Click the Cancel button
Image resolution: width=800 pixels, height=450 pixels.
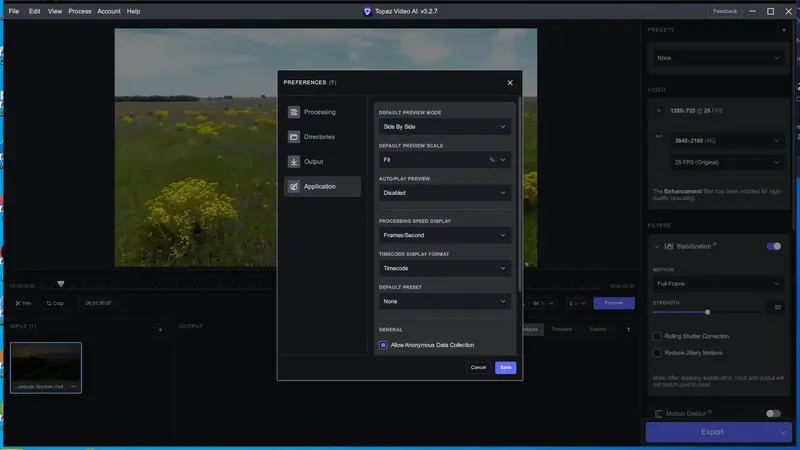[x=478, y=367]
